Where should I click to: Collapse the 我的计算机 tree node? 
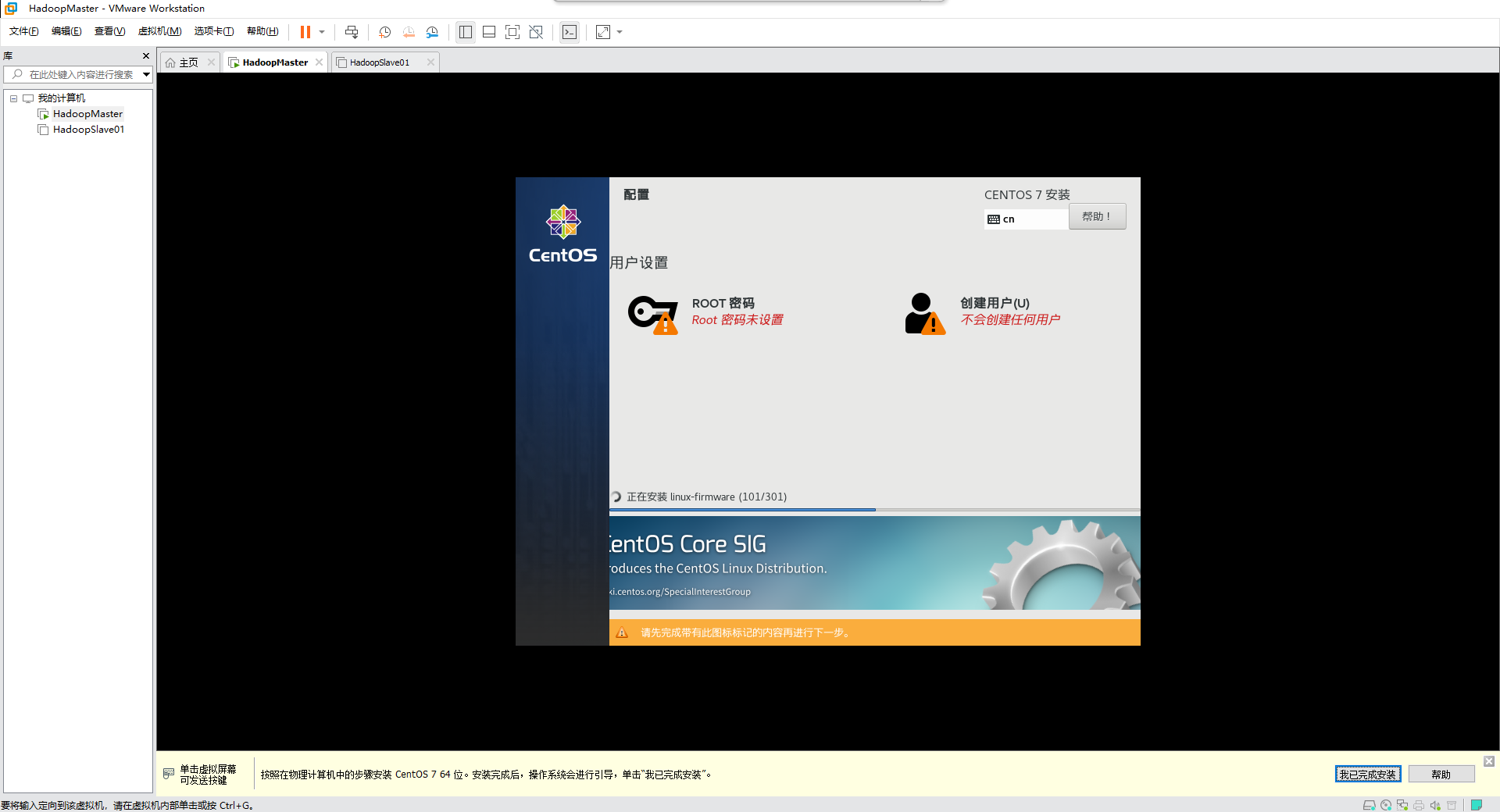coord(13,98)
